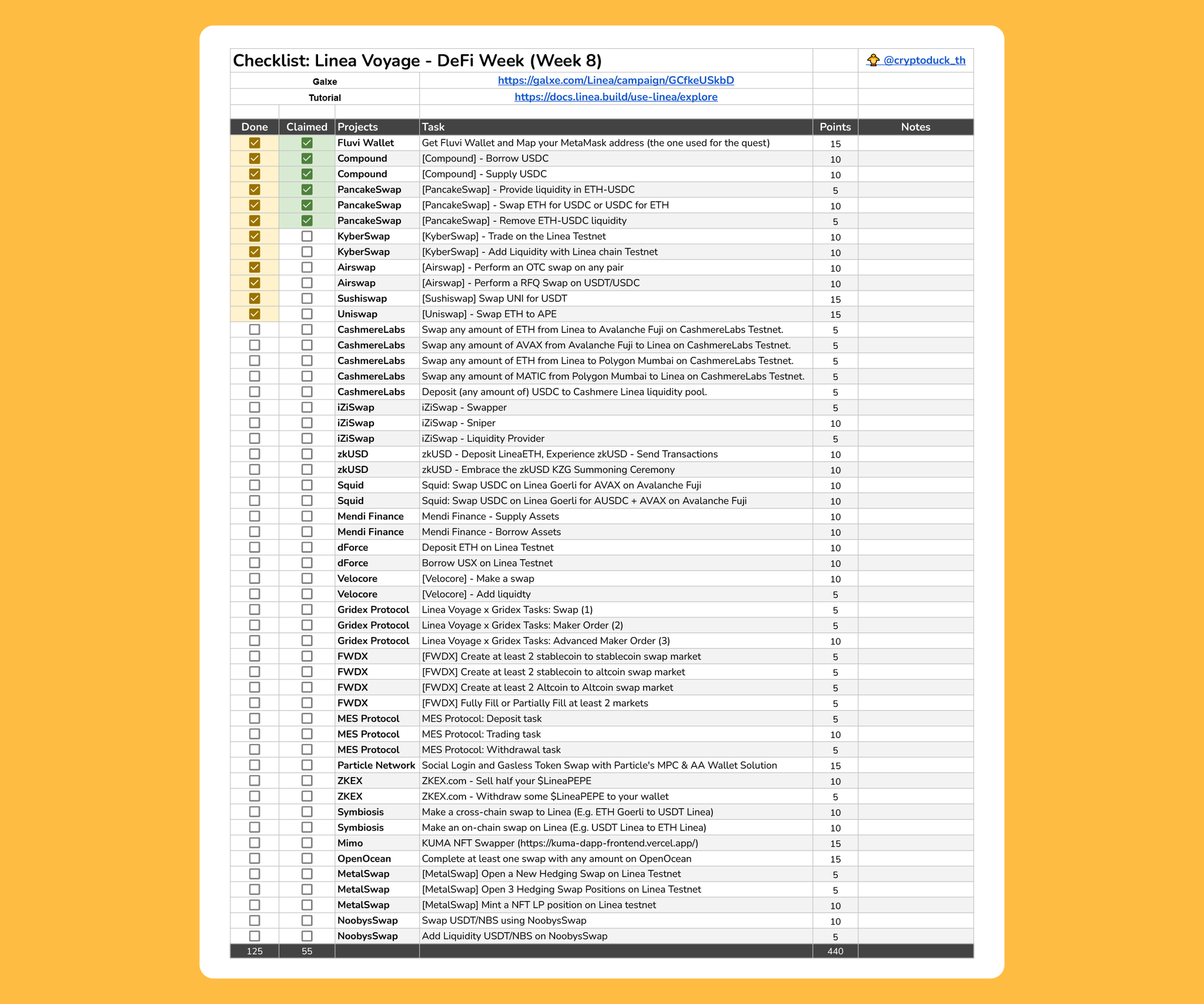Click the Notes cell for Fluvi Wallet
The image size is (1204, 1004).
click(915, 143)
